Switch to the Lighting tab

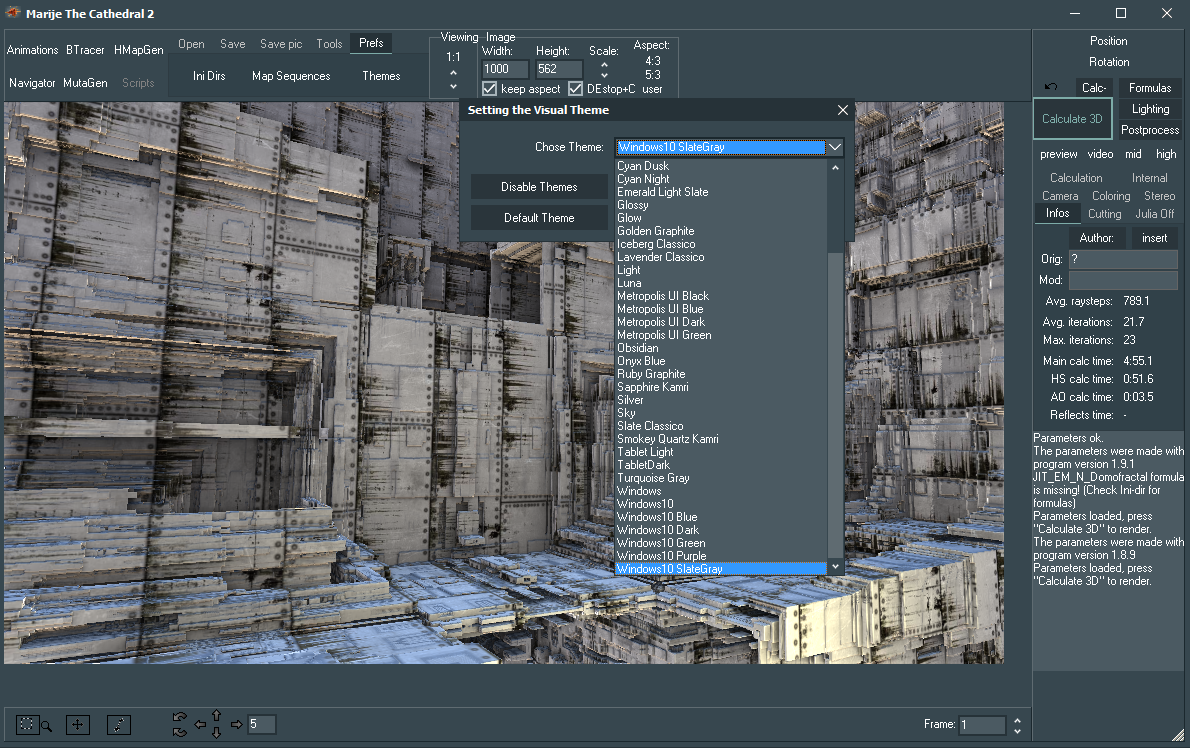(x=1150, y=109)
